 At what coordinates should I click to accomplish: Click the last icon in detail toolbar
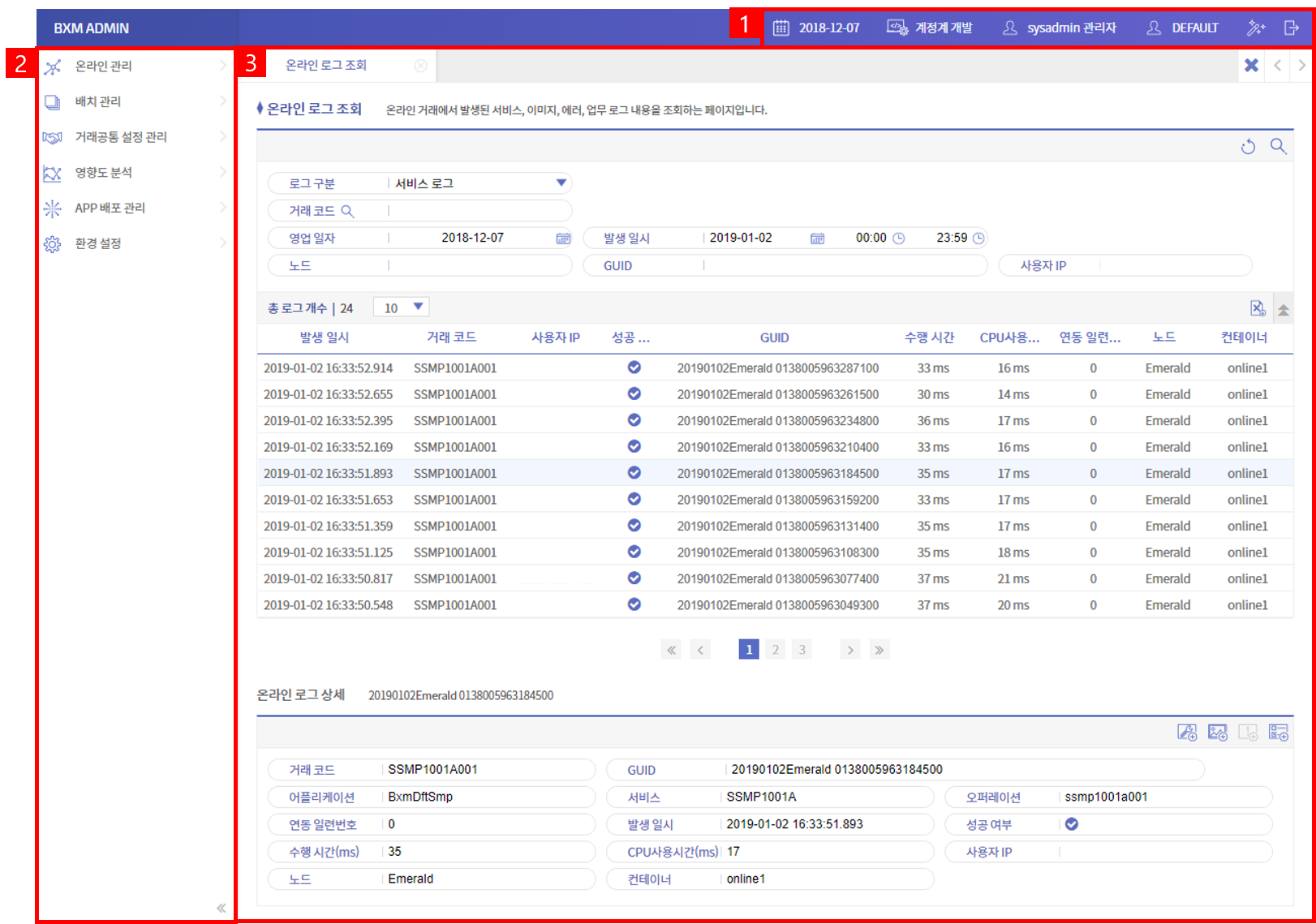pyautogui.click(x=1279, y=733)
